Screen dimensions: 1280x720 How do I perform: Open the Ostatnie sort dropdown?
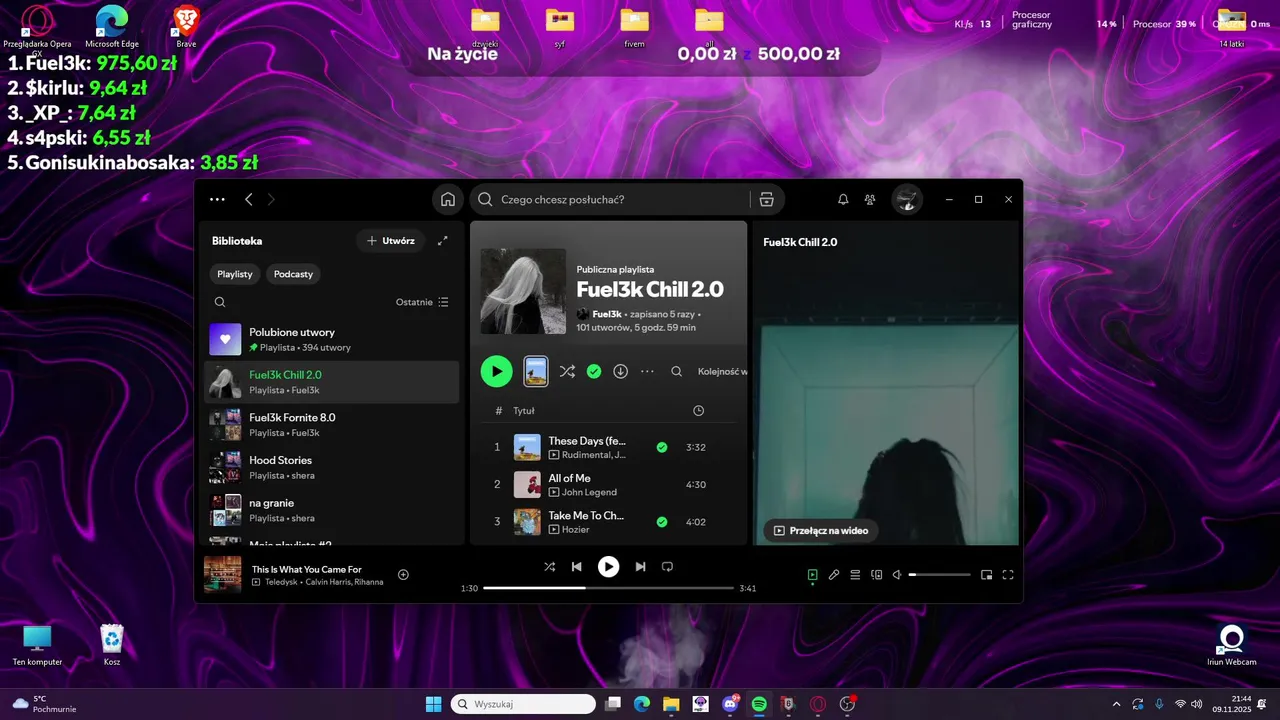pyautogui.click(x=422, y=302)
